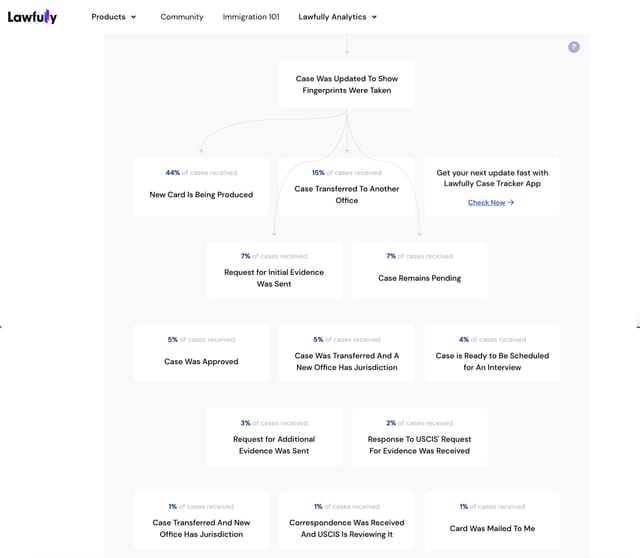640x558 pixels.
Task: Expand the Products dropdown chevron
Action: [x=133, y=17]
